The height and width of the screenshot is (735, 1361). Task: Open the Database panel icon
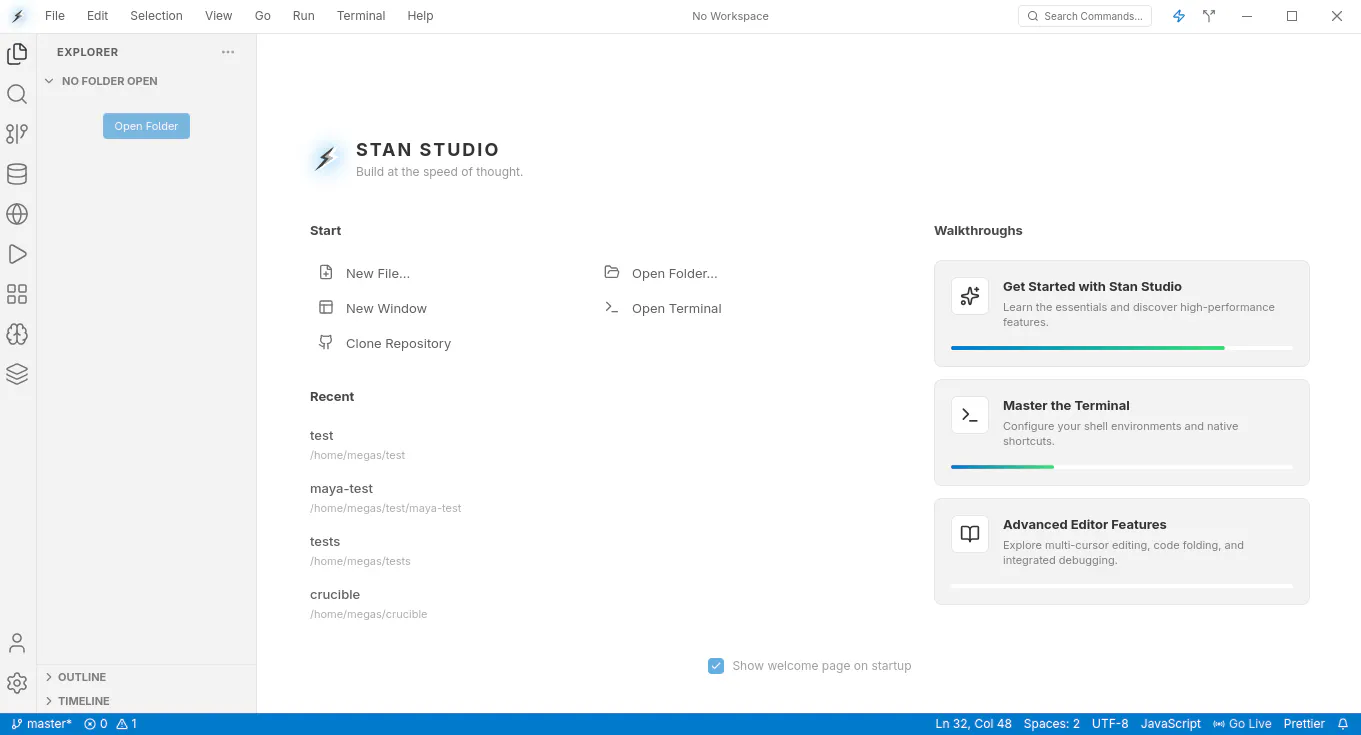pos(17,174)
